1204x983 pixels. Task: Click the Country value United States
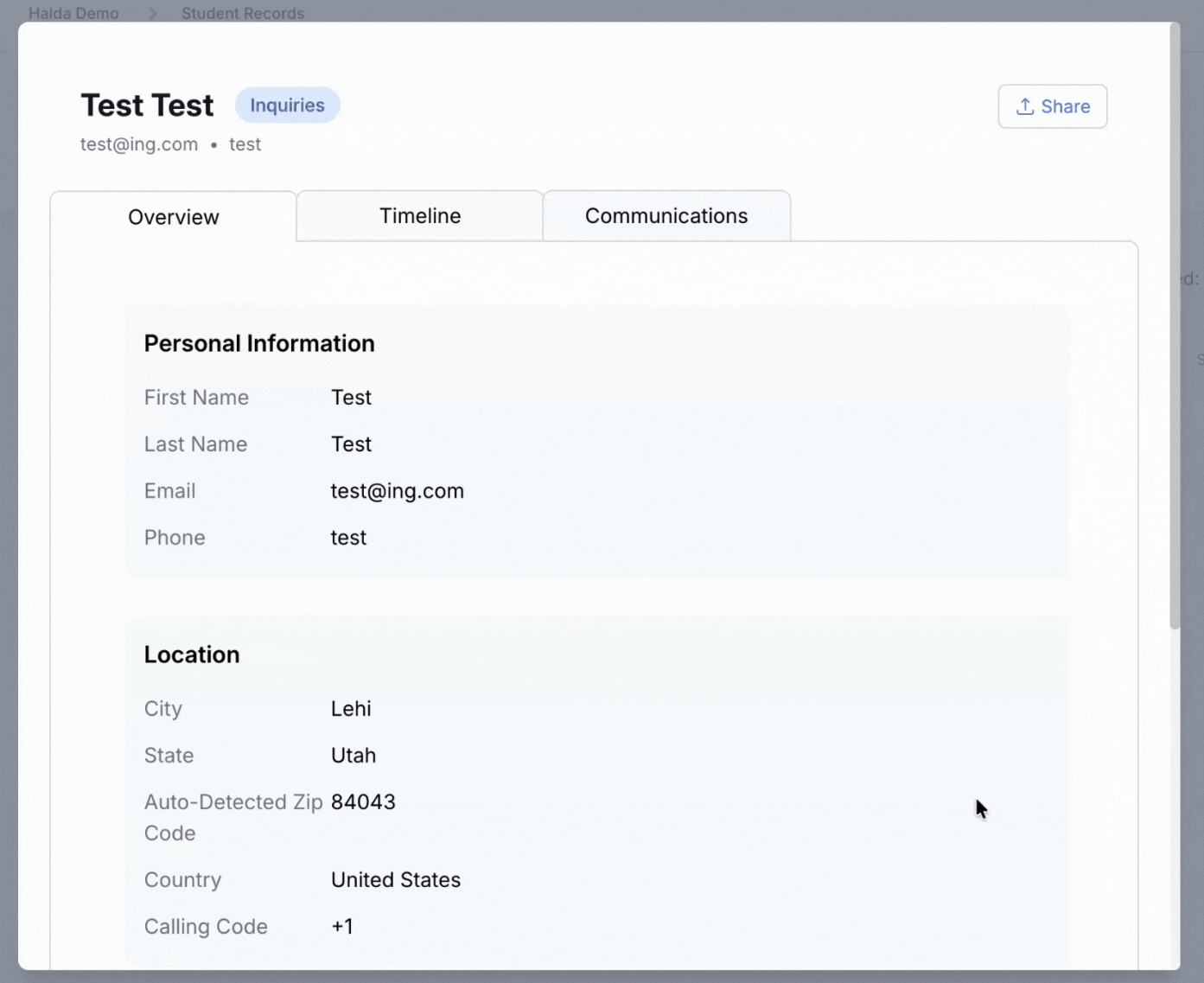[x=396, y=880]
